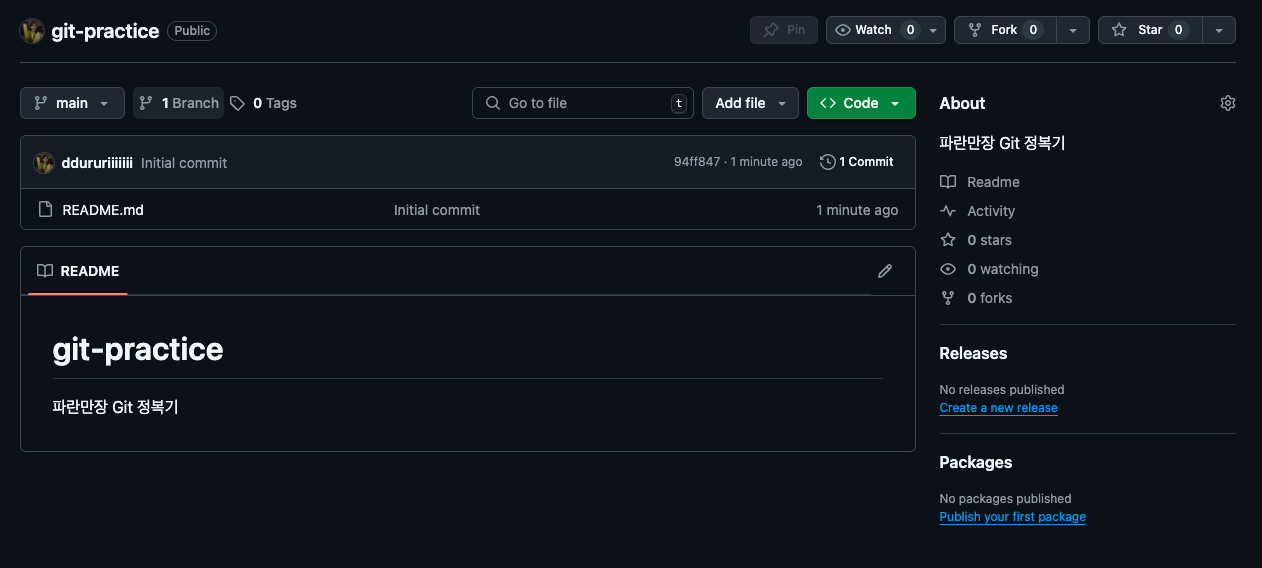1262x568 pixels.
Task: Open the README.md file
Action: click(x=103, y=210)
